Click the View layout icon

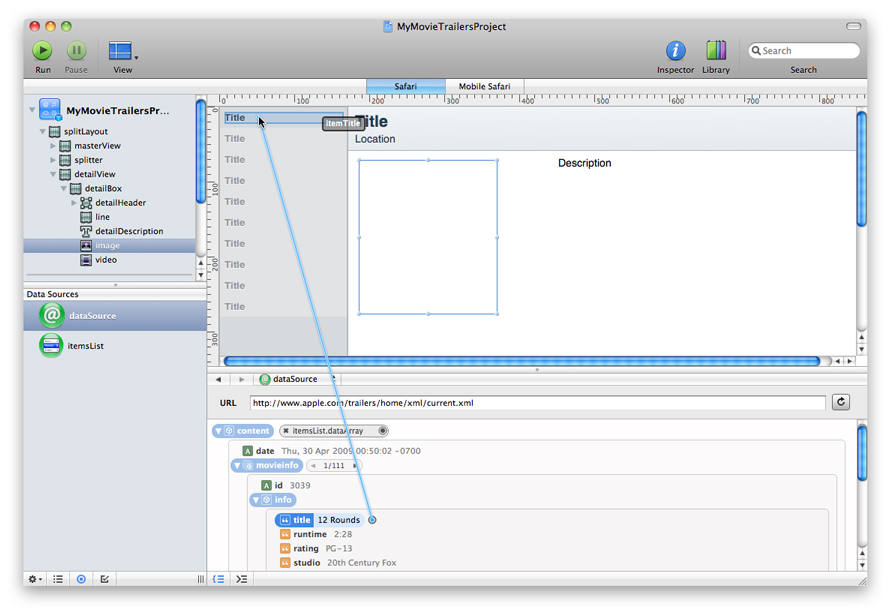coord(120,51)
